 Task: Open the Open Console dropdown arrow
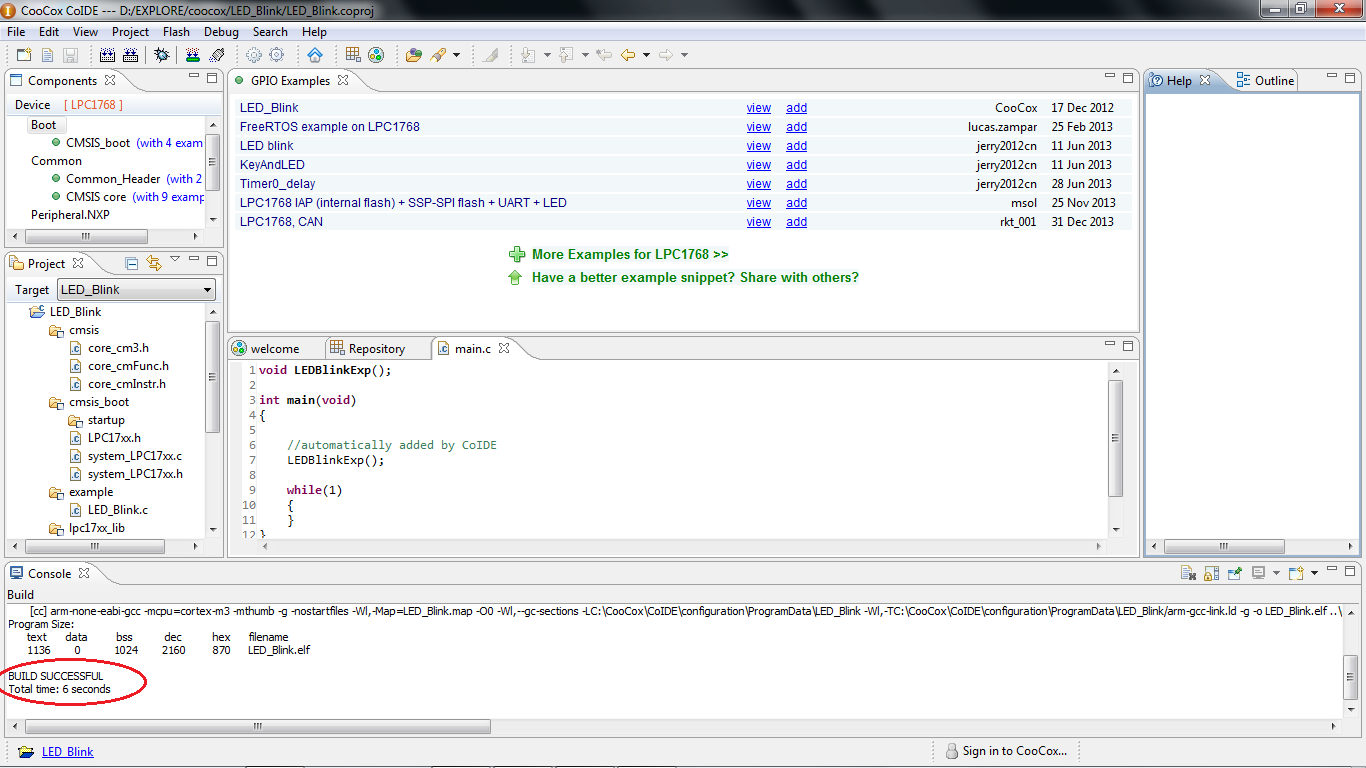pyautogui.click(x=1314, y=573)
